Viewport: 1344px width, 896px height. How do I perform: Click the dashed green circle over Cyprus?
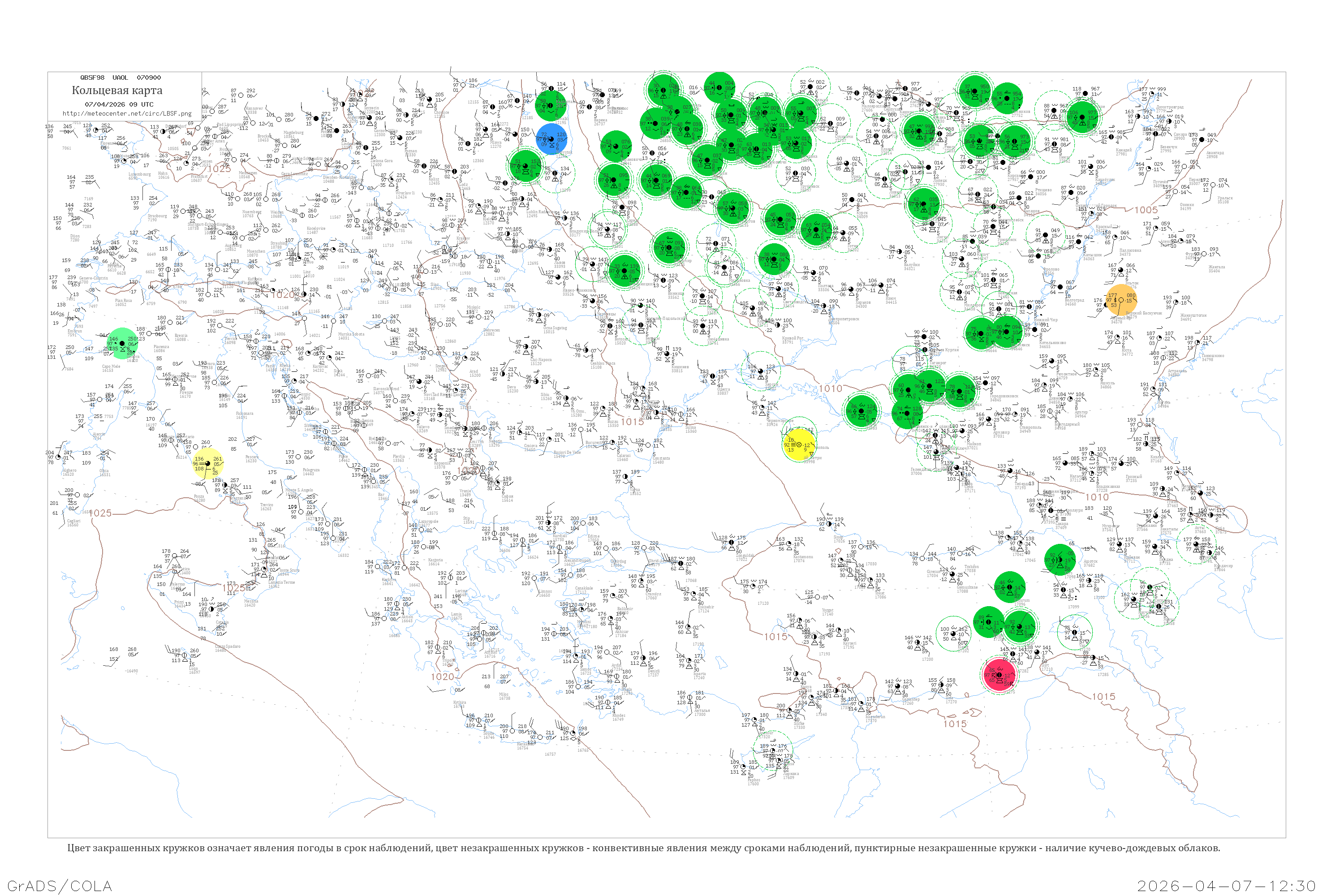(774, 750)
